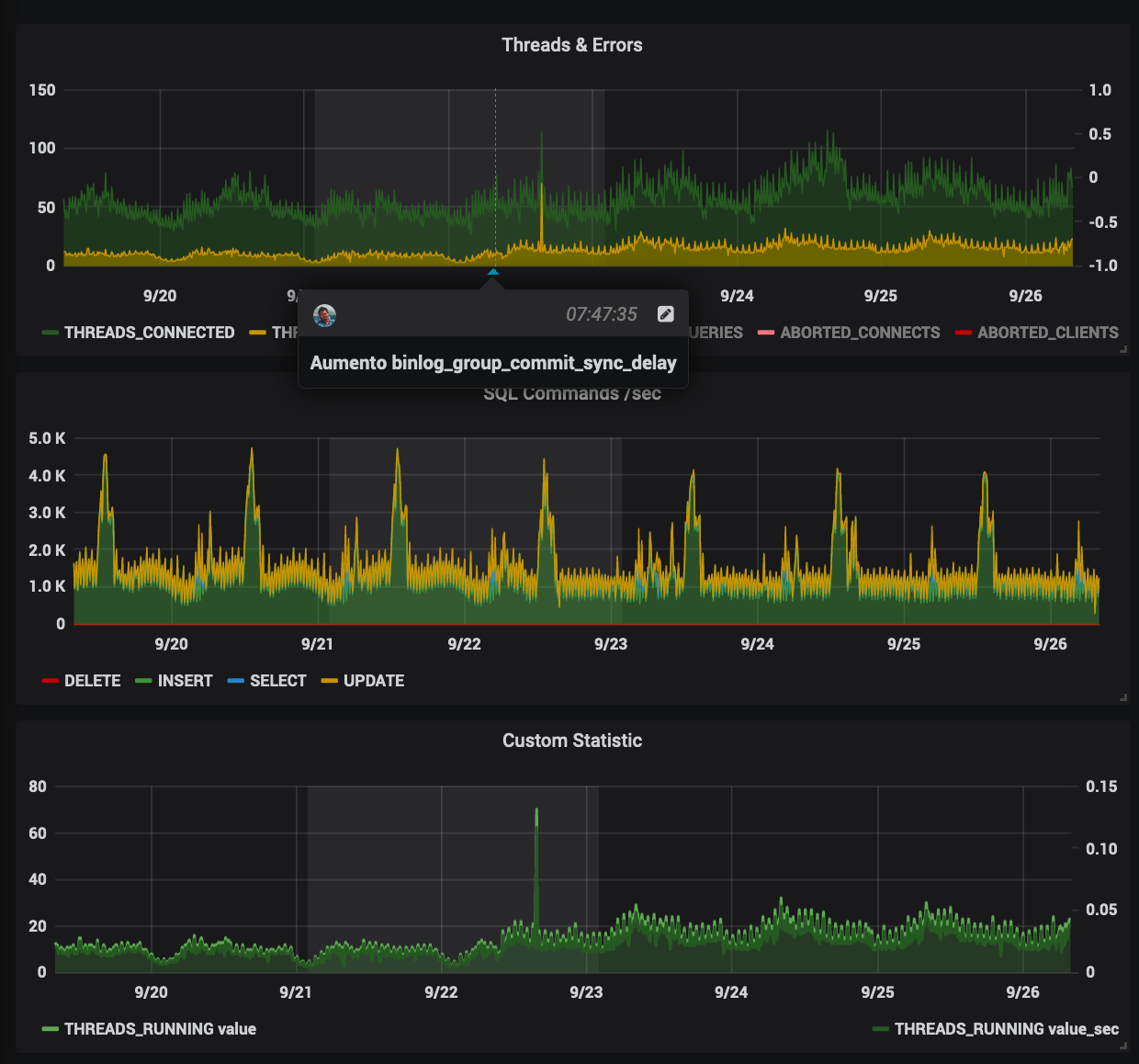Click the pink swatch beside ABORTED_CONNECTS

[x=766, y=333]
